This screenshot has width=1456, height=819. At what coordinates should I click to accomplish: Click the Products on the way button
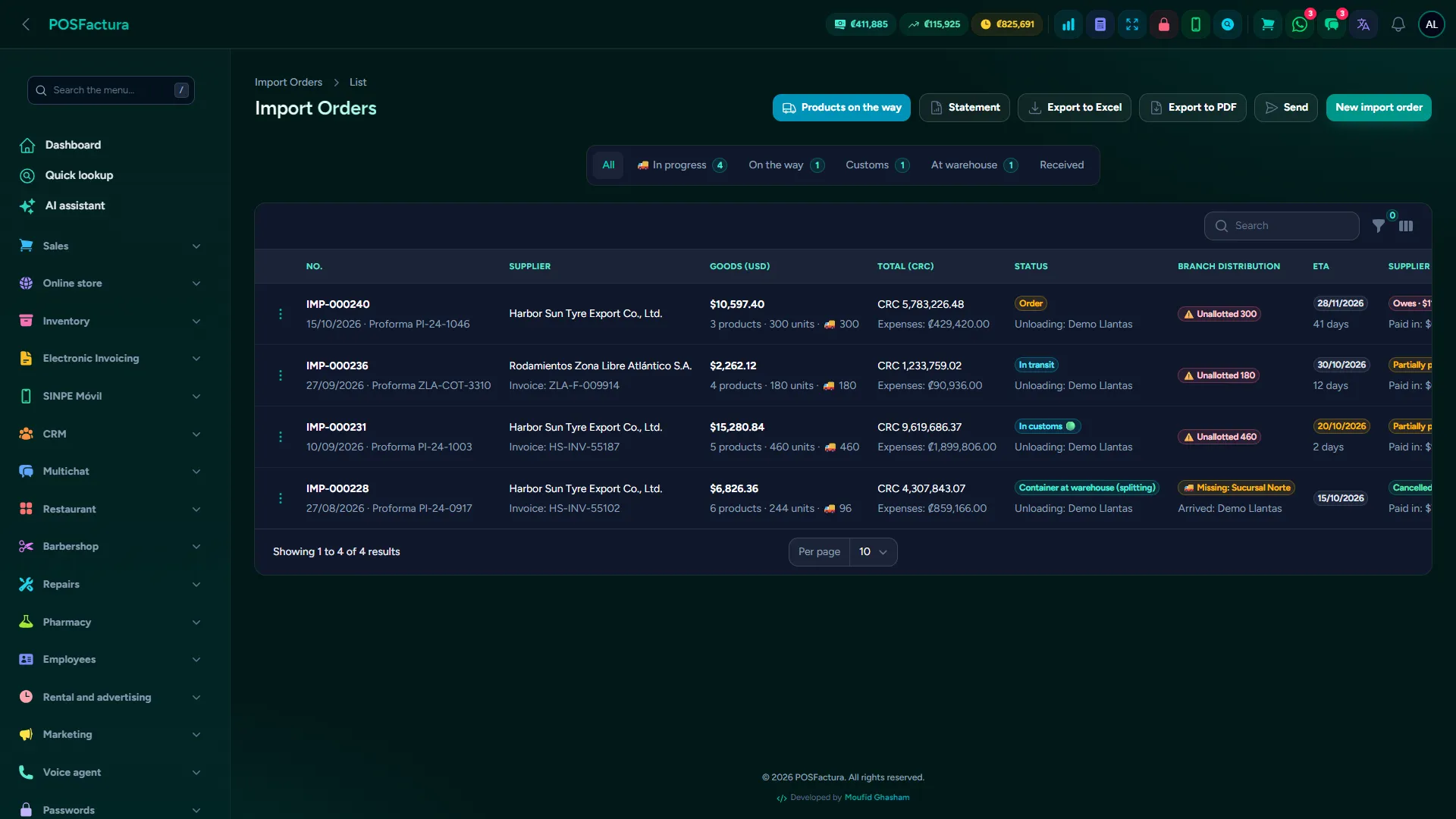tap(842, 108)
